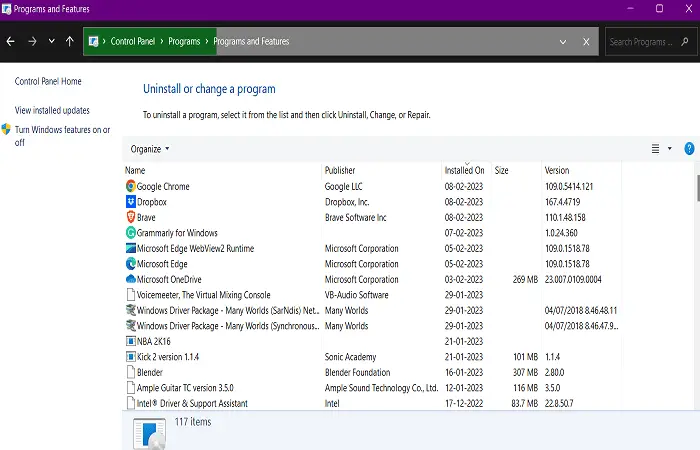Select the Dropbox program name
This screenshot has width=700, height=450.
click(x=151, y=202)
